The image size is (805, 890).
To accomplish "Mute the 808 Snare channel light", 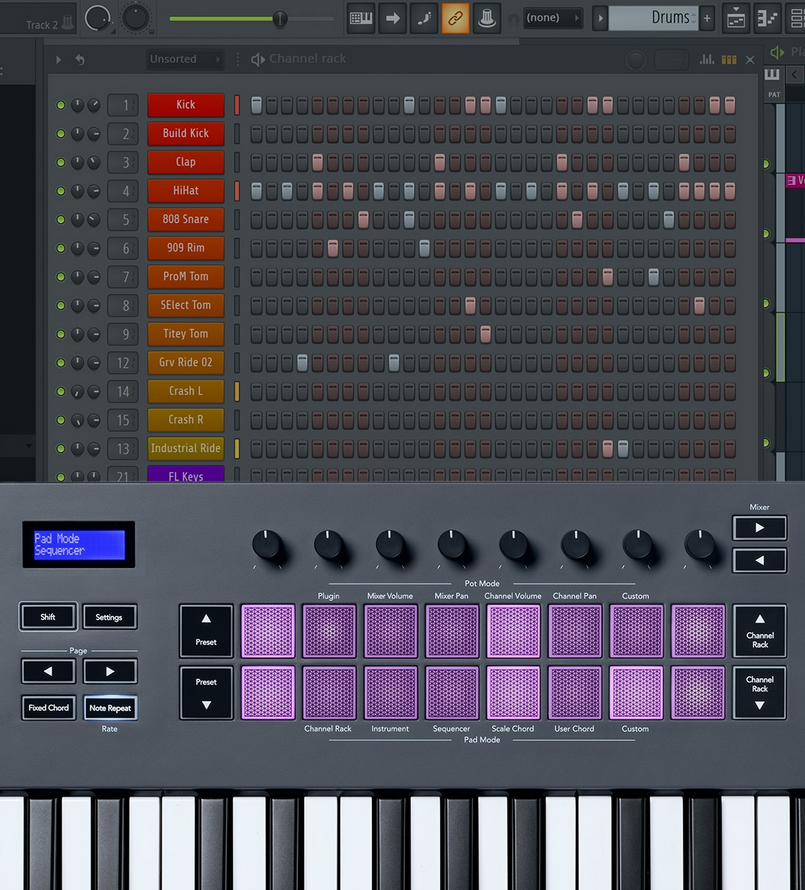I will [x=61, y=220].
